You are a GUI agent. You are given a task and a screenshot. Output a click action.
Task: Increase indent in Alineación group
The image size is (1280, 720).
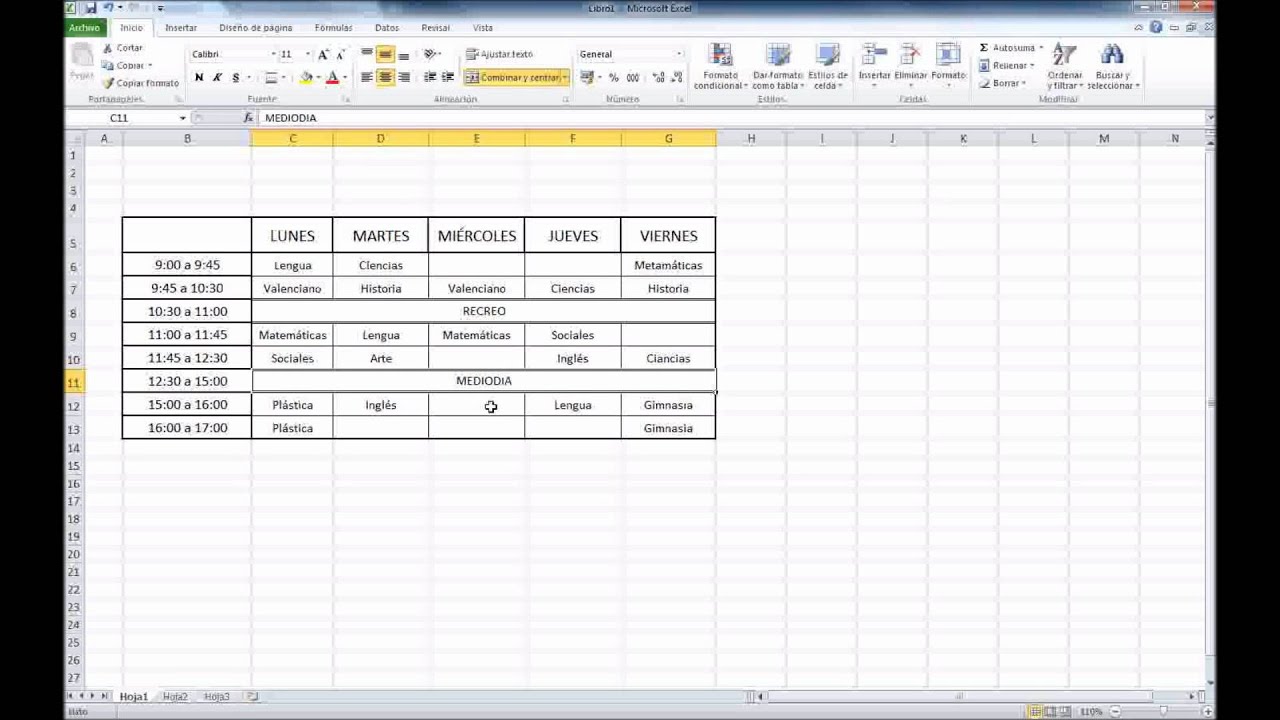[x=448, y=77]
